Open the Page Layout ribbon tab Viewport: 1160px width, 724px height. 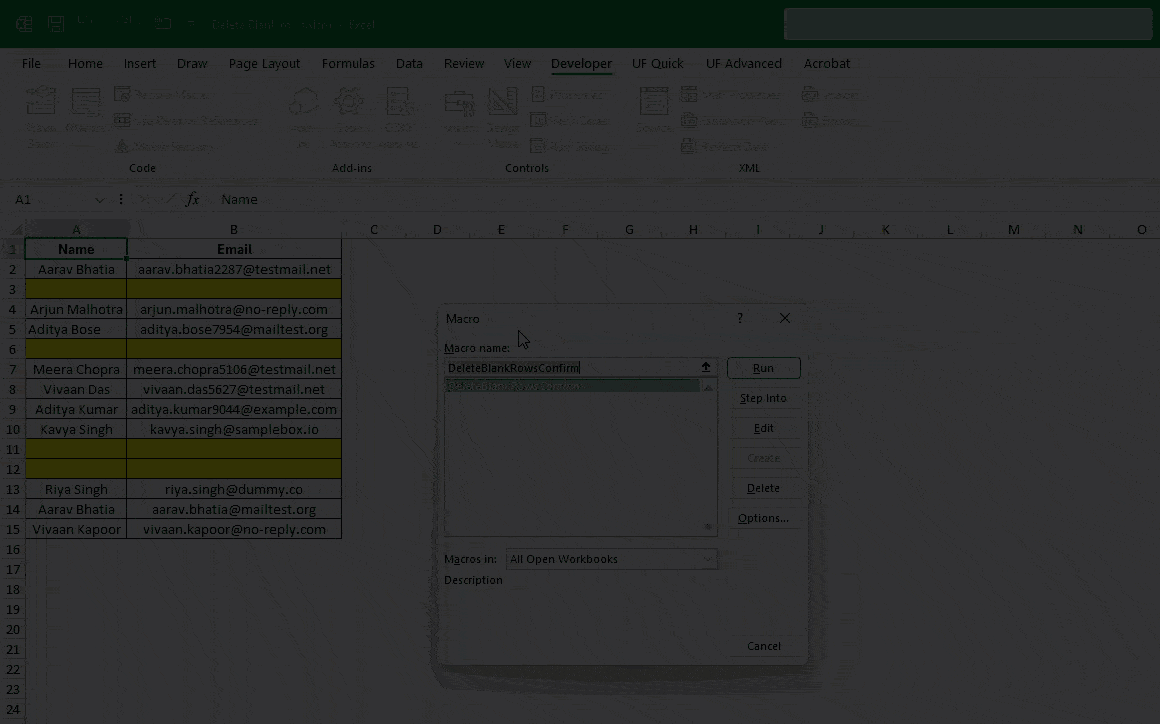[x=264, y=63]
